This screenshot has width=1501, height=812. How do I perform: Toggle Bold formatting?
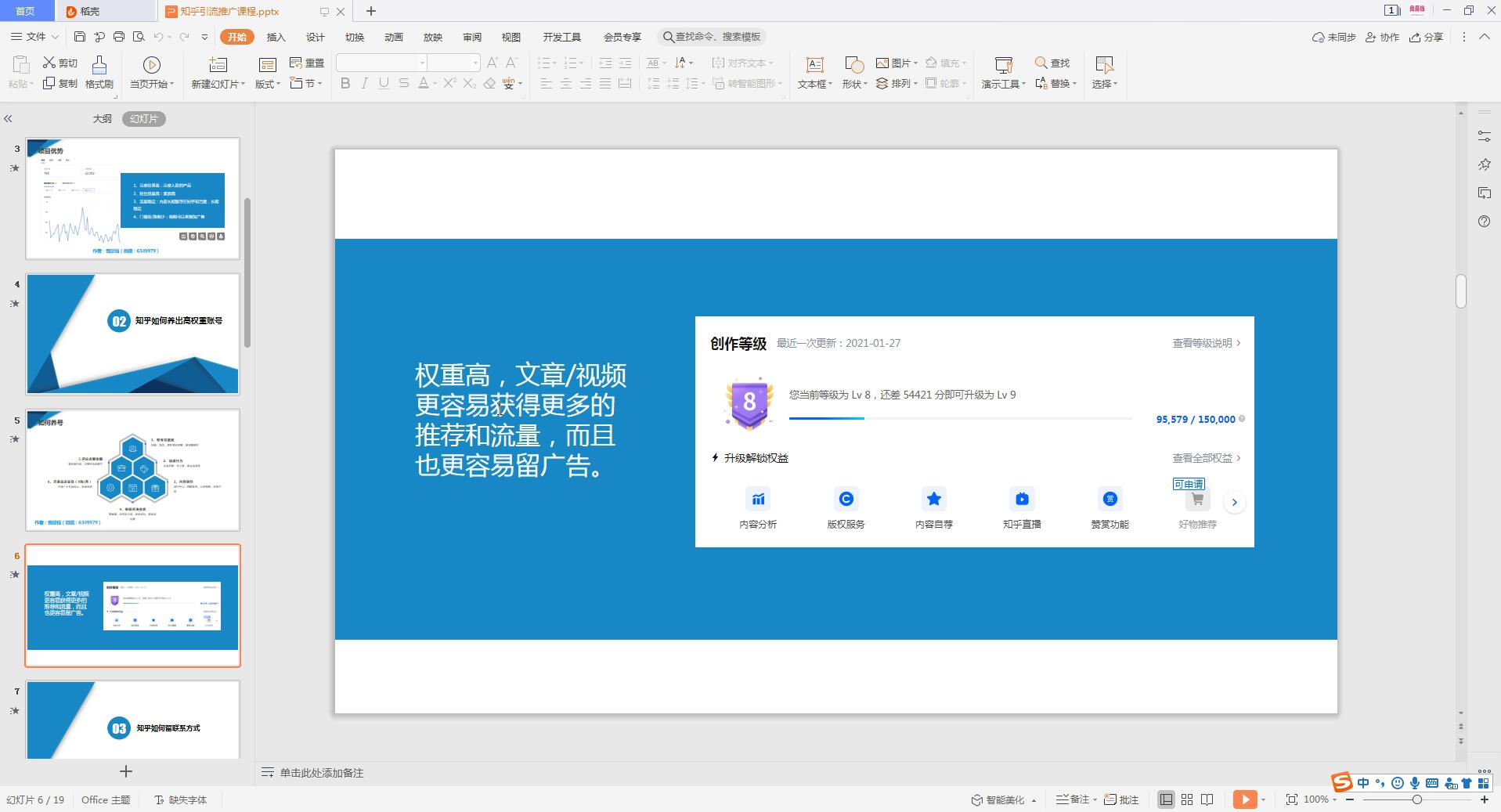tap(345, 83)
